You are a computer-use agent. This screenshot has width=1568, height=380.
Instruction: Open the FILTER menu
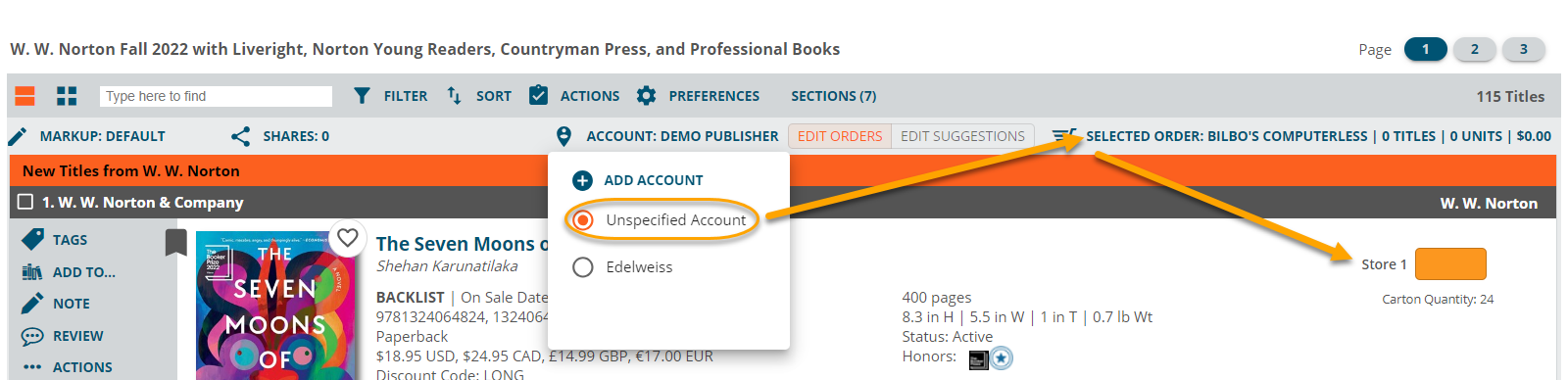pos(405,96)
